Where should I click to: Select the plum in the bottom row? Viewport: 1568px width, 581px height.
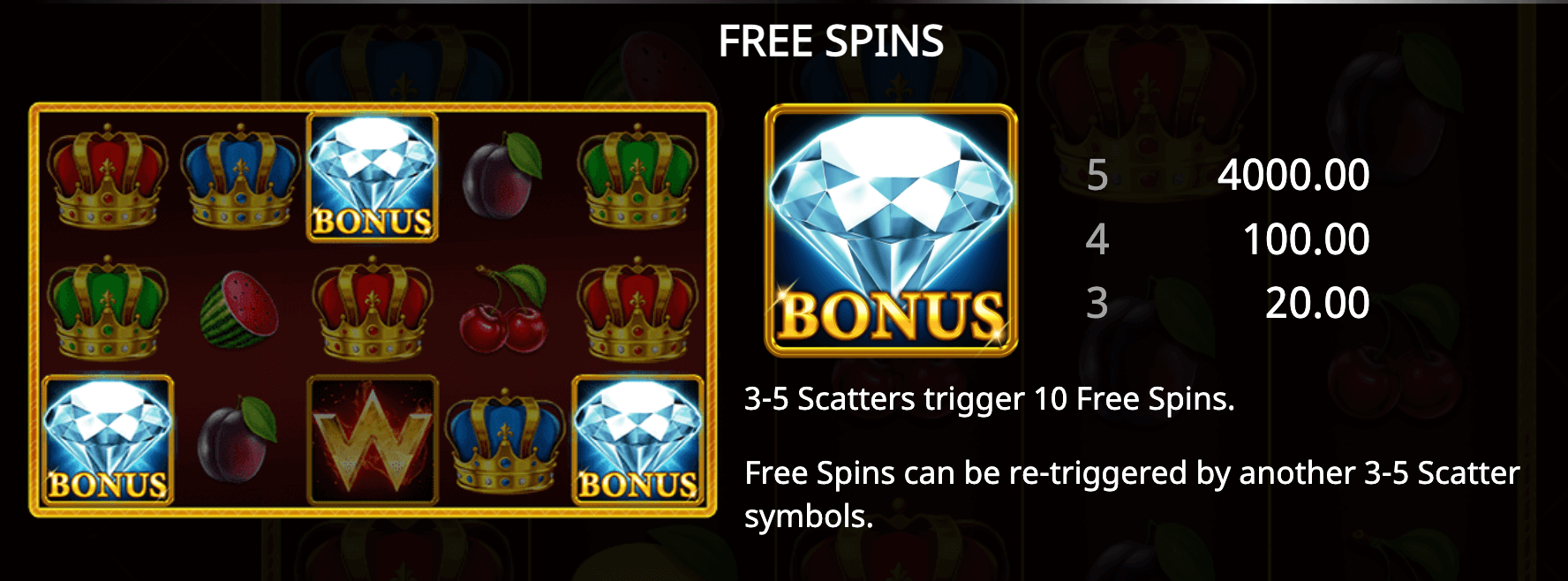coord(237,440)
